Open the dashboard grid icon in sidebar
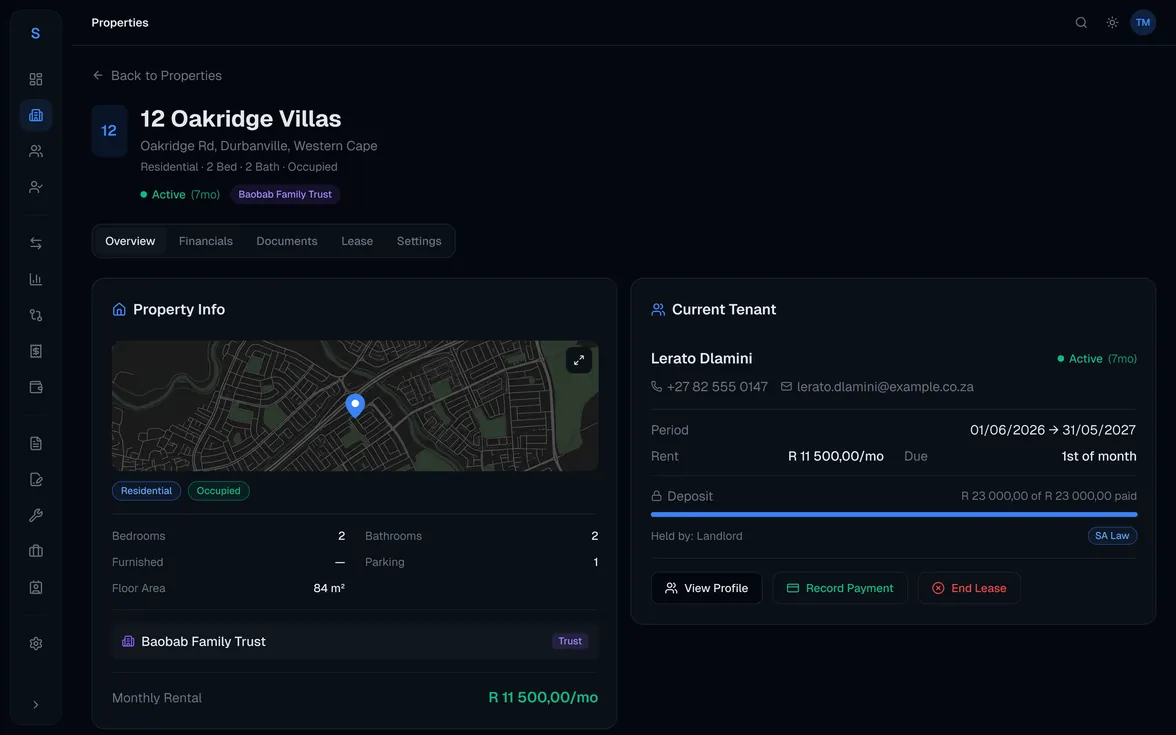The height and width of the screenshot is (735, 1176). 35,79
